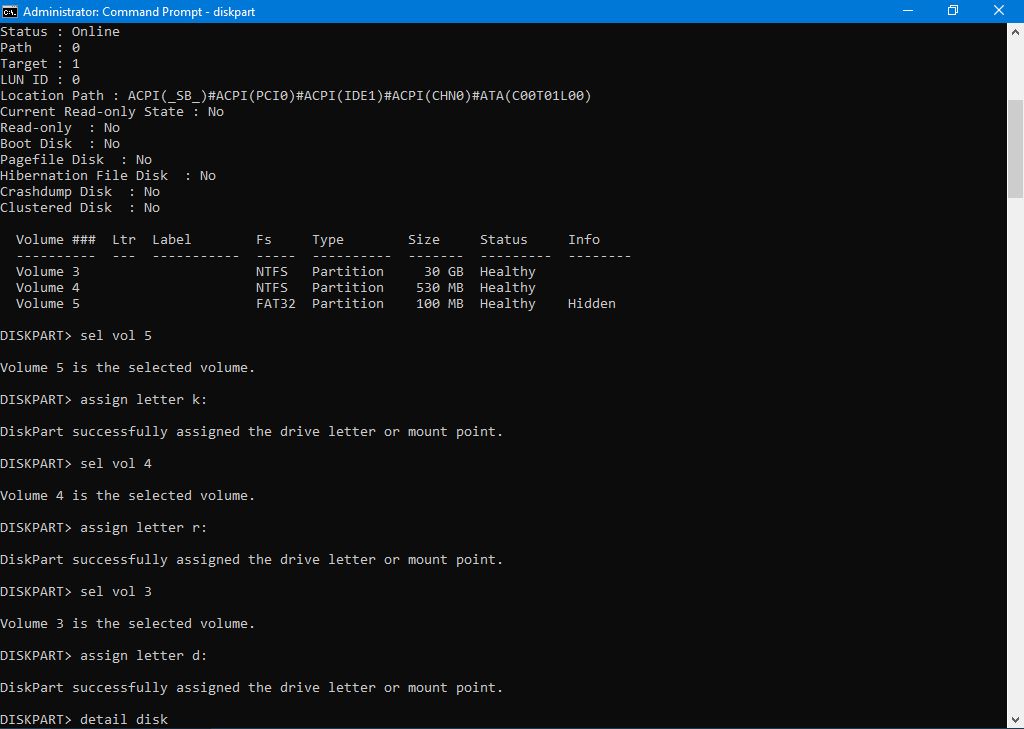1024x729 pixels.
Task: Click the scrollbar down arrow
Action: 1015,720
